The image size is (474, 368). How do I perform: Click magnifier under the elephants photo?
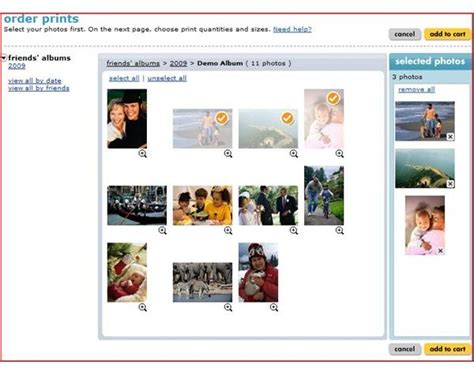tap(228, 307)
